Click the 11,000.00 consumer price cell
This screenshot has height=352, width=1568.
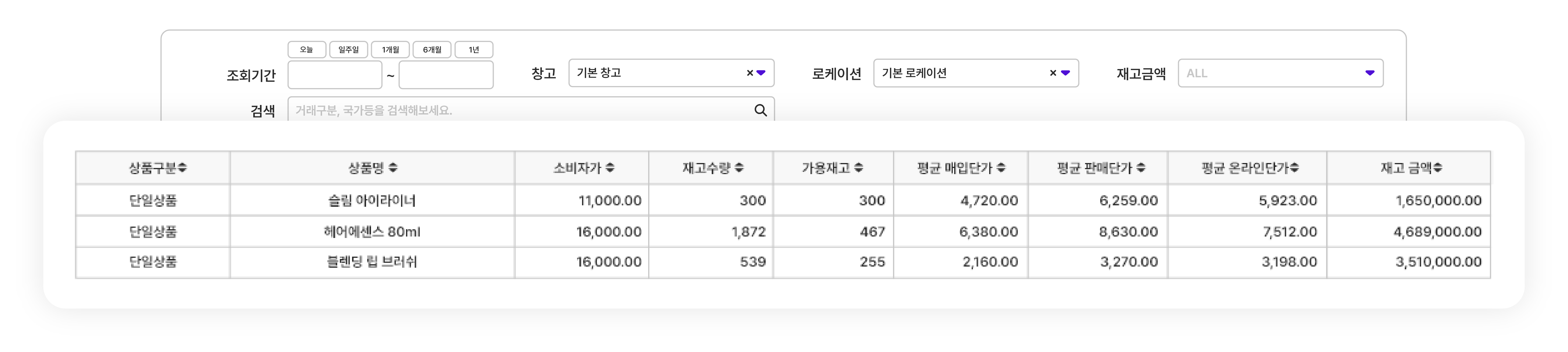pyautogui.click(x=582, y=200)
